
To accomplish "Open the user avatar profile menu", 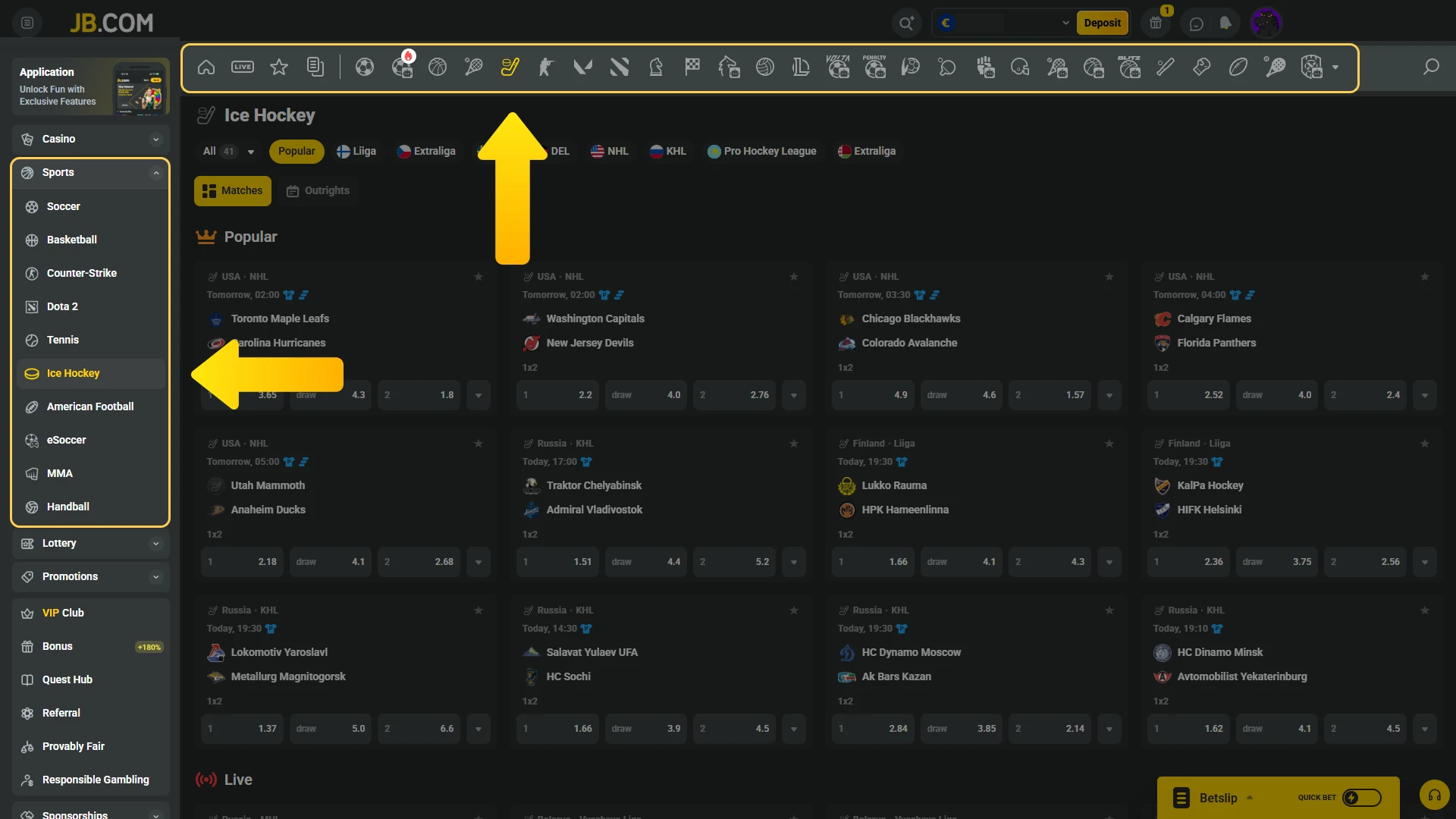I will pyautogui.click(x=1266, y=23).
